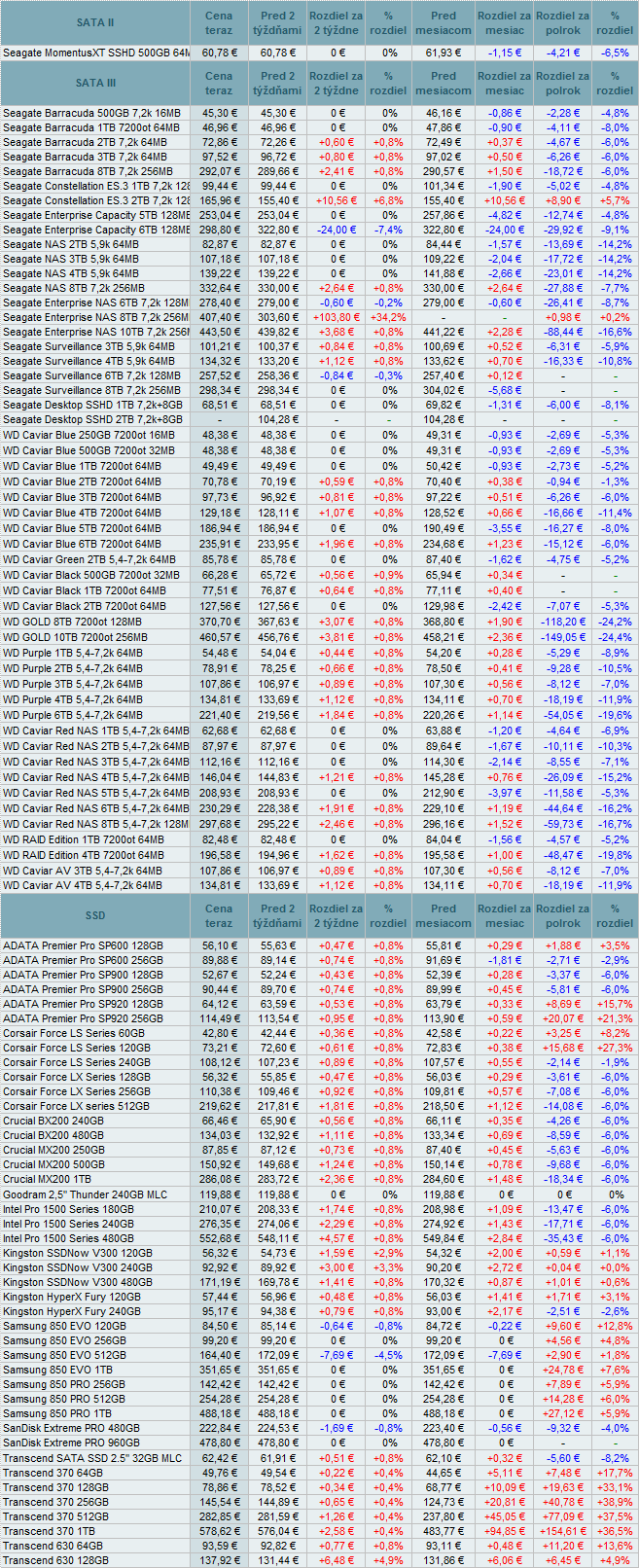
Task: Select the Seagate MomentusXT SSHD 500GB row name
Action: pos(96,53)
